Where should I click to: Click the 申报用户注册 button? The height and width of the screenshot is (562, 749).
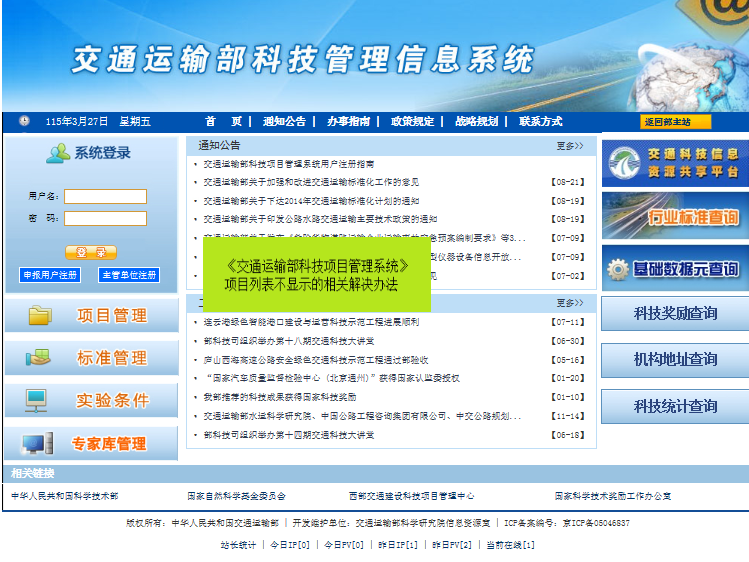(50, 275)
